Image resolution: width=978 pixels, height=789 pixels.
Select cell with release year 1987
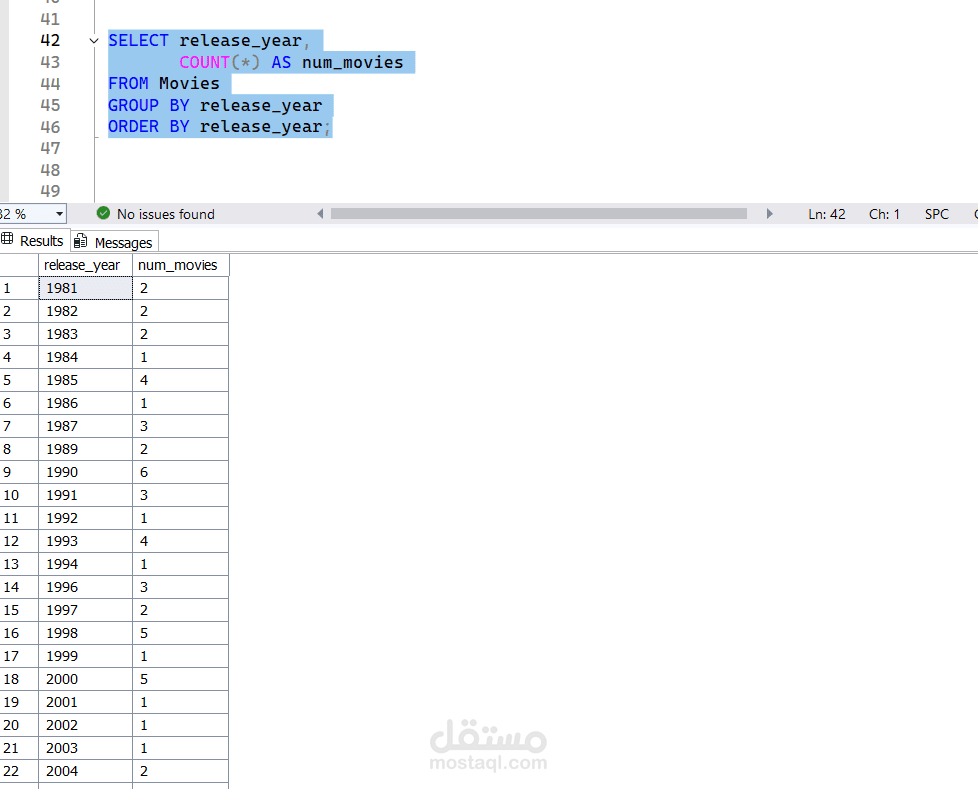coord(85,426)
